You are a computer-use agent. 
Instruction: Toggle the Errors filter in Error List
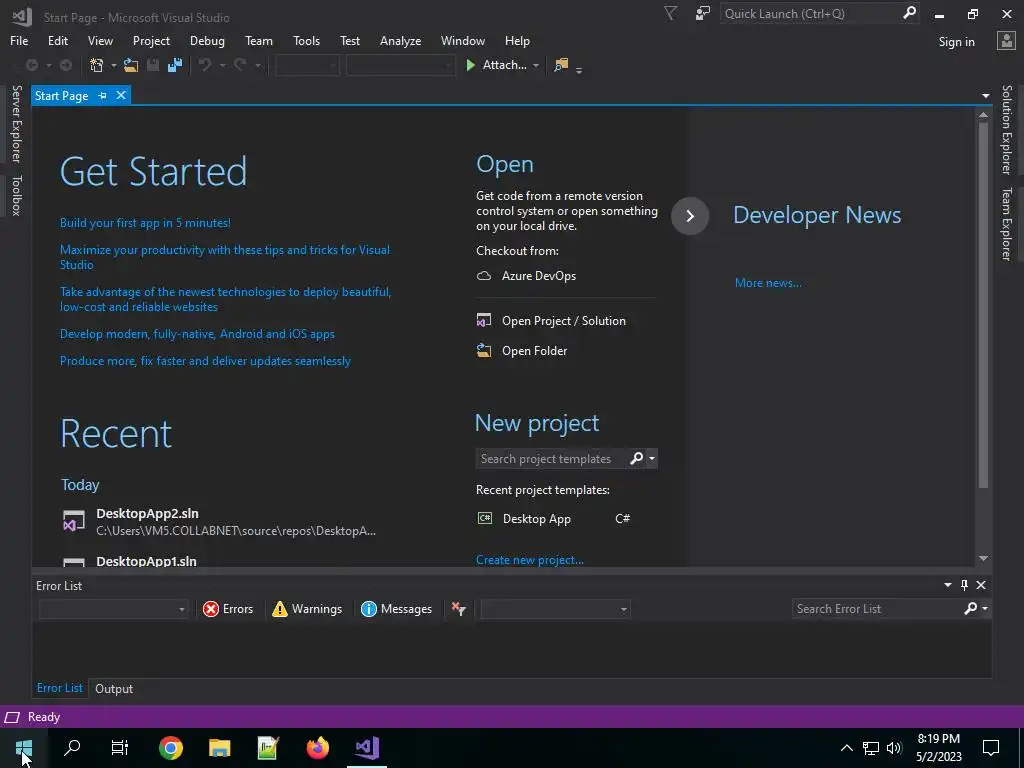pos(228,609)
